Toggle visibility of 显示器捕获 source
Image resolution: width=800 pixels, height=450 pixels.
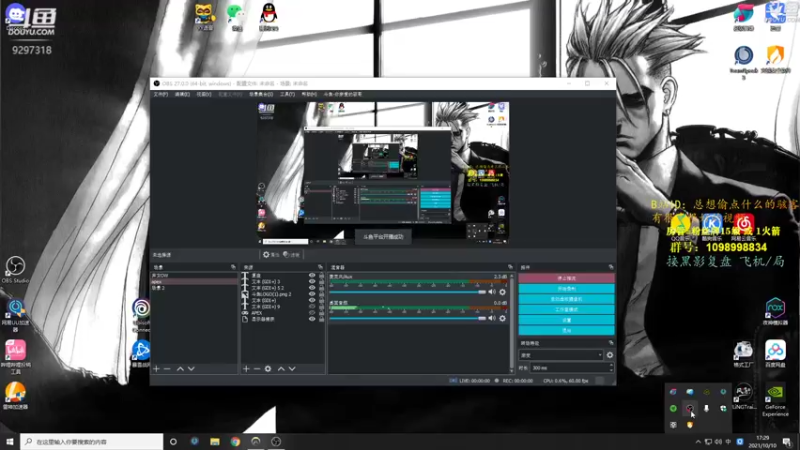tap(312, 319)
